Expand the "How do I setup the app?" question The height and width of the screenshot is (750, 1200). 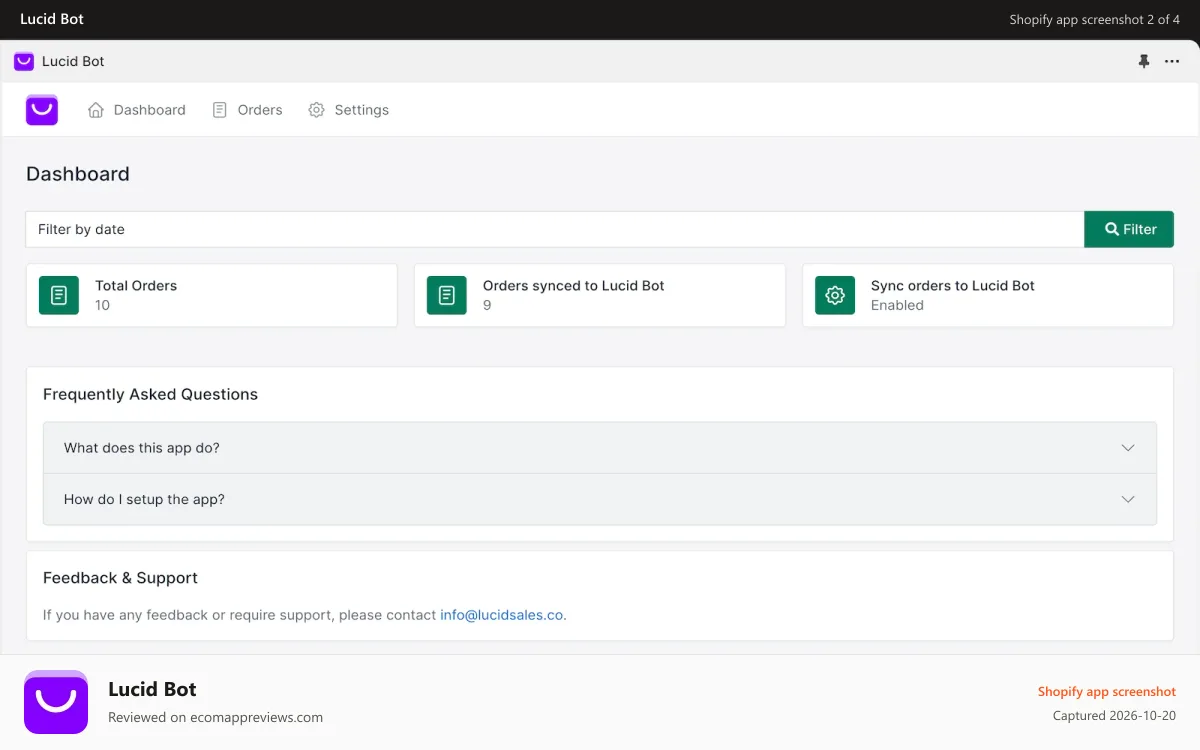pyautogui.click(x=600, y=499)
